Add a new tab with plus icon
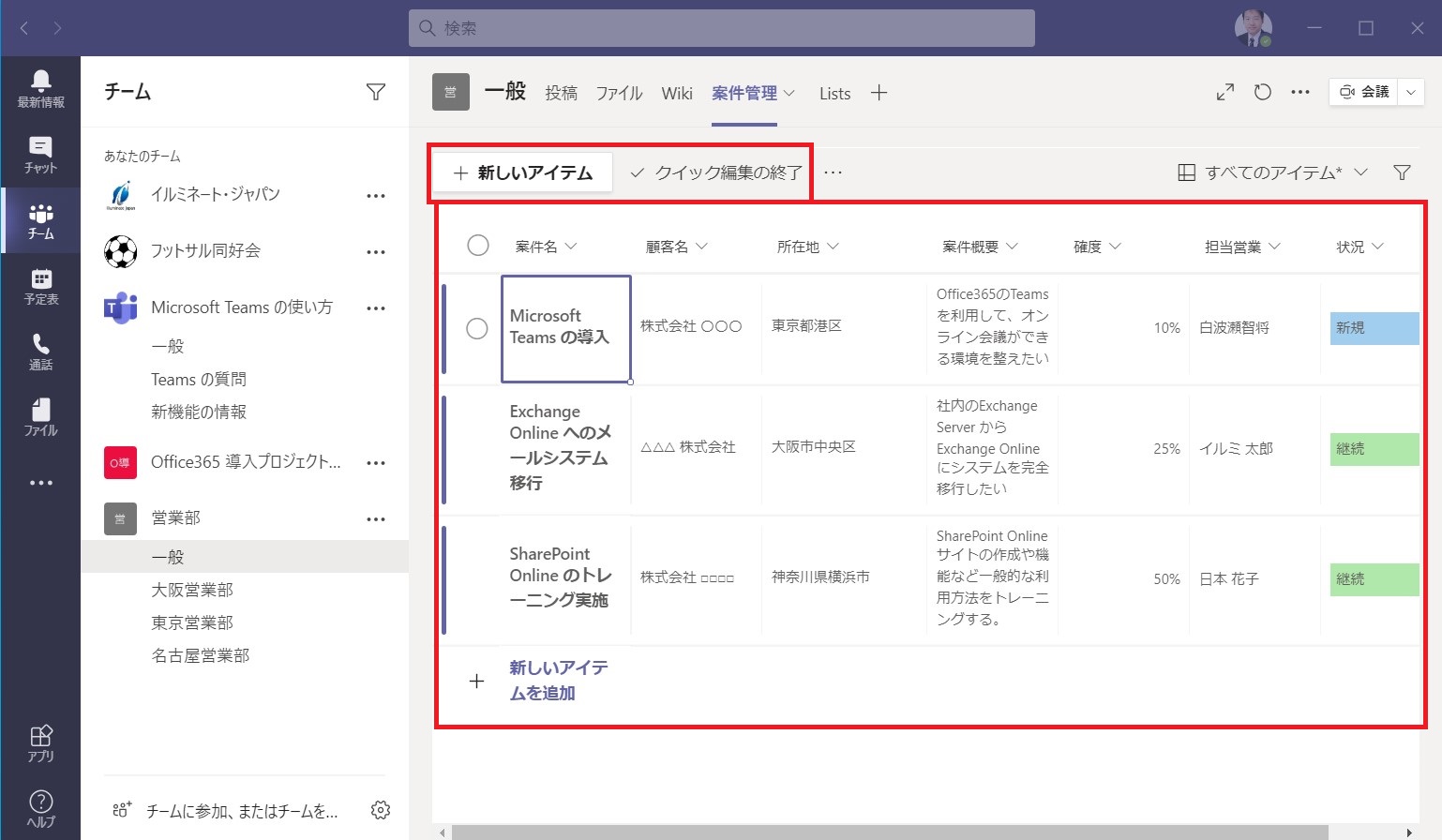 (x=879, y=93)
